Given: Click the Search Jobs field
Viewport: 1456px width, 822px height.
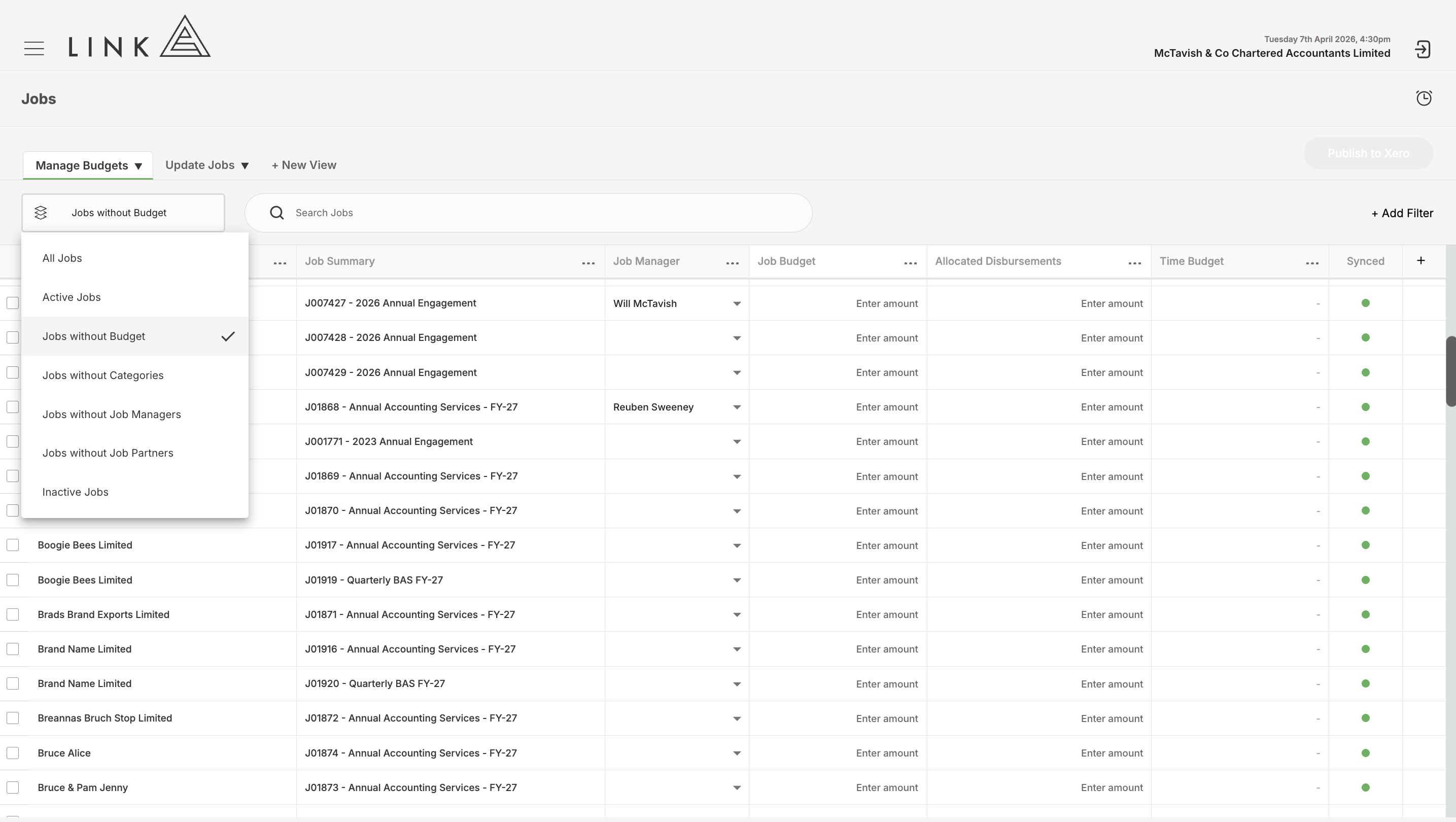Looking at the screenshot, I should [529, 213].
